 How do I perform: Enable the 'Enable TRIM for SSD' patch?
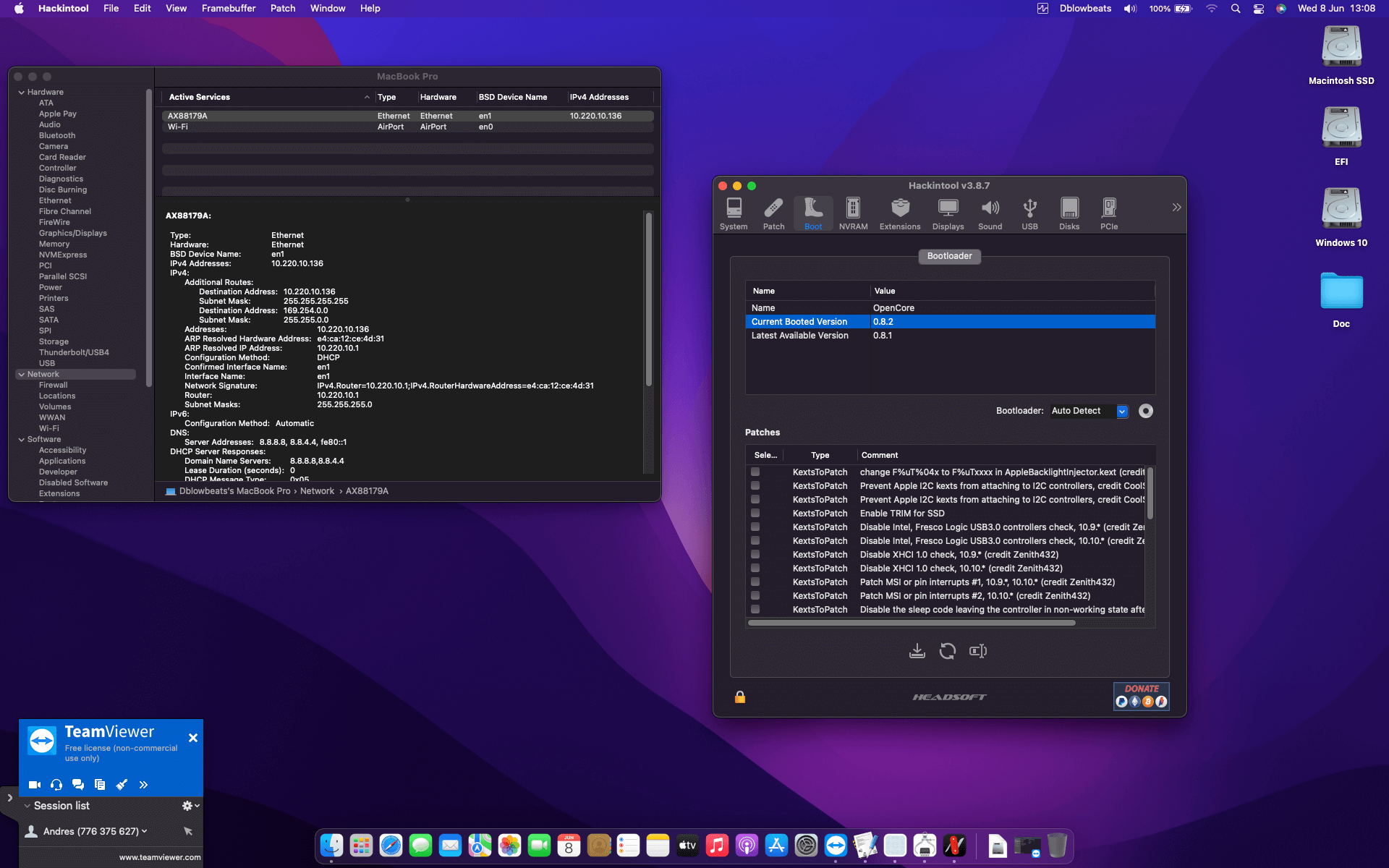(x=756, y=513)
